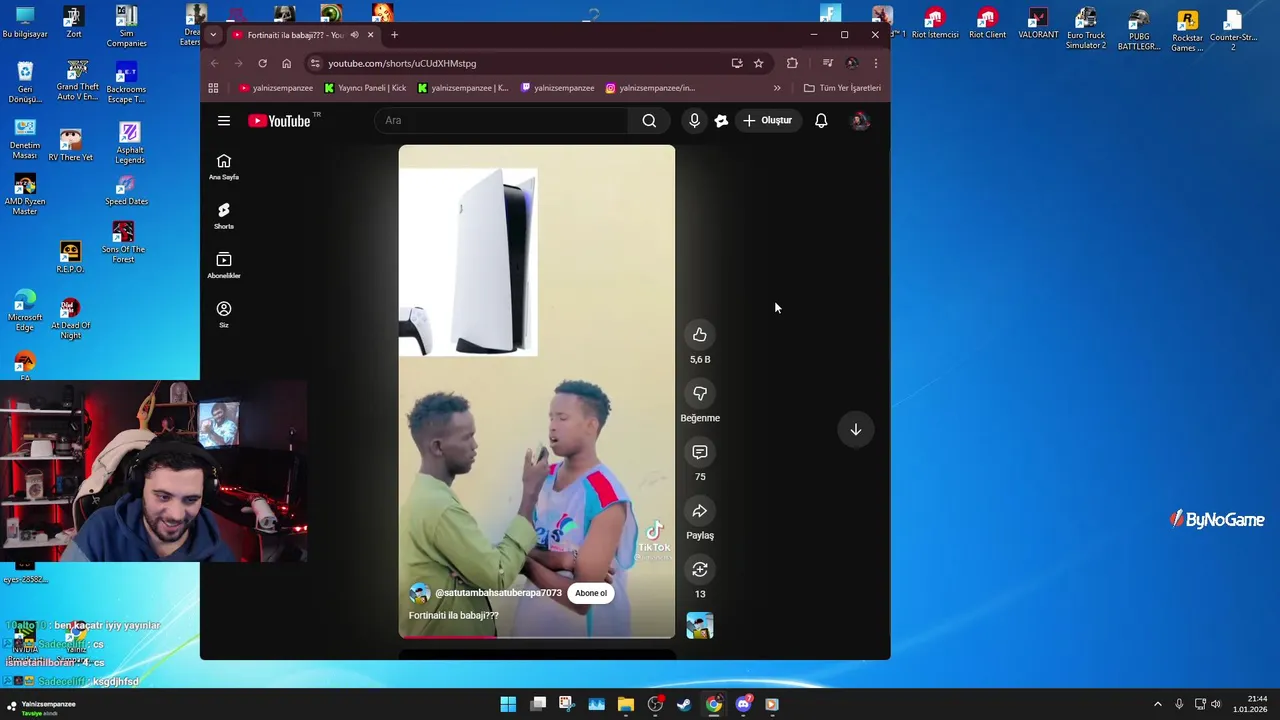Open the Twitch yalnizsempanzee bookmark

tap(558, 88)
